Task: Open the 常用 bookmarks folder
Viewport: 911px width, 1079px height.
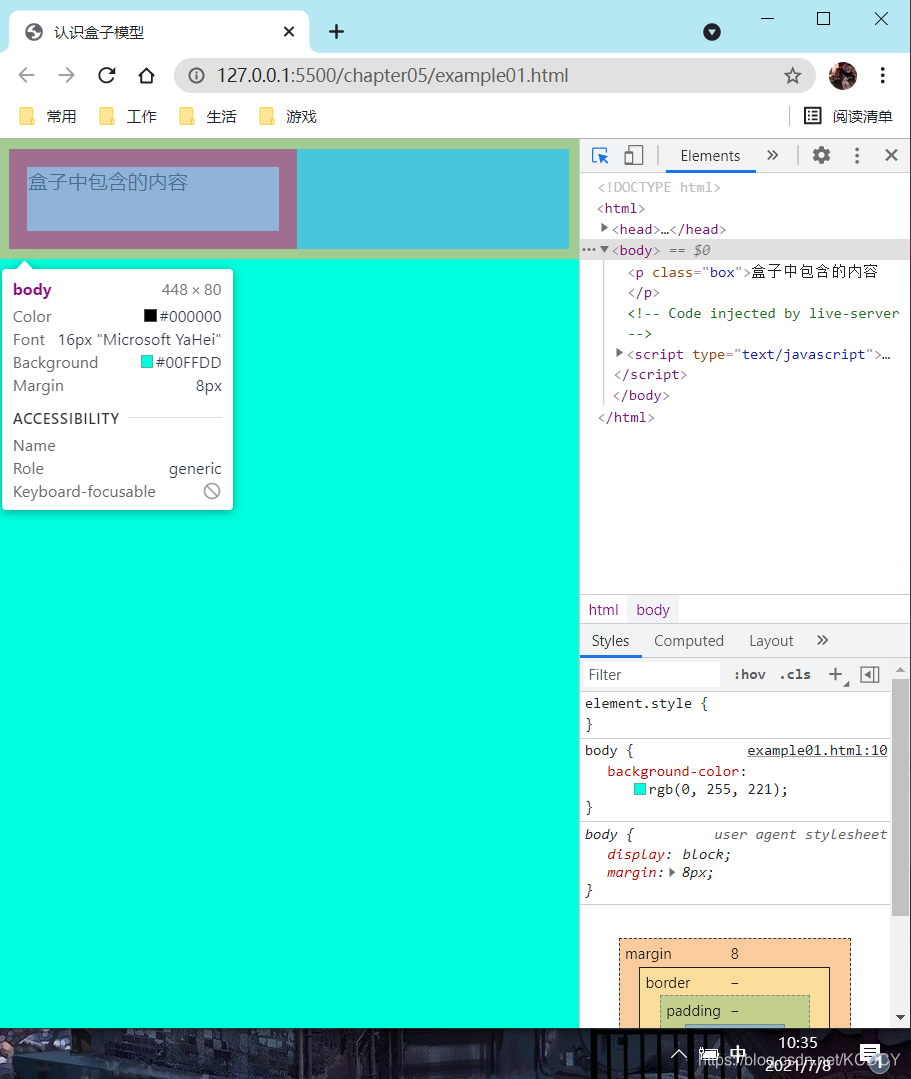Action: [x=47, y=116]
